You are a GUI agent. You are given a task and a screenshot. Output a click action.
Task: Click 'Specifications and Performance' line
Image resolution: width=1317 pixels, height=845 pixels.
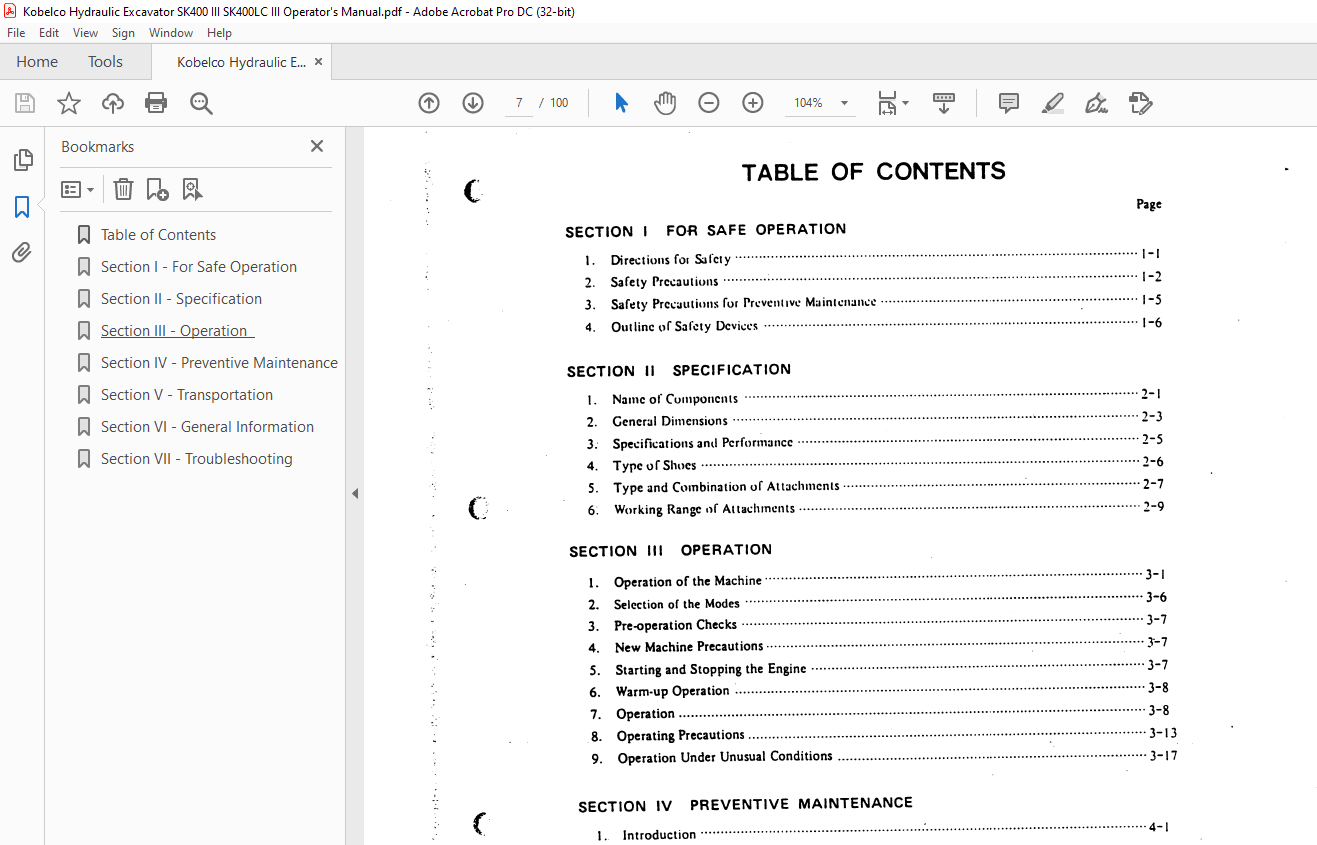703,443
